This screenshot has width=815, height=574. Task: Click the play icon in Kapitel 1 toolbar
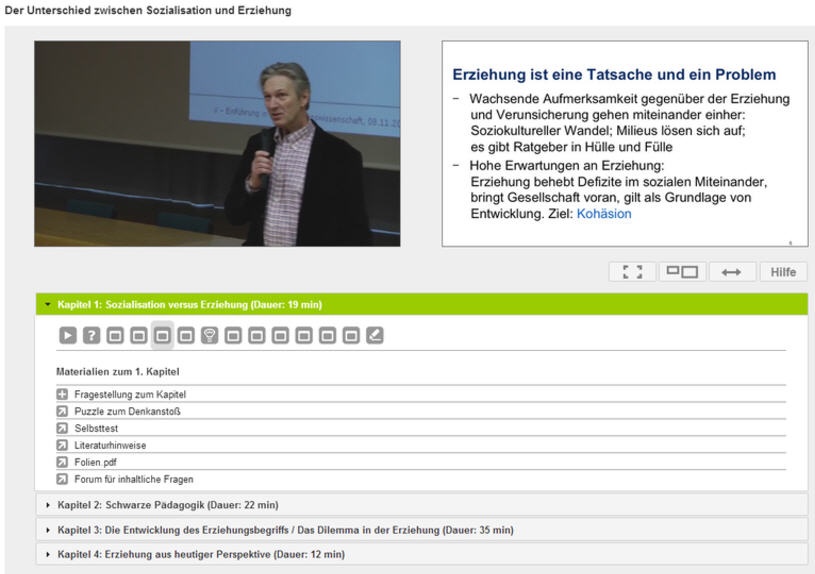pos(68,335)
